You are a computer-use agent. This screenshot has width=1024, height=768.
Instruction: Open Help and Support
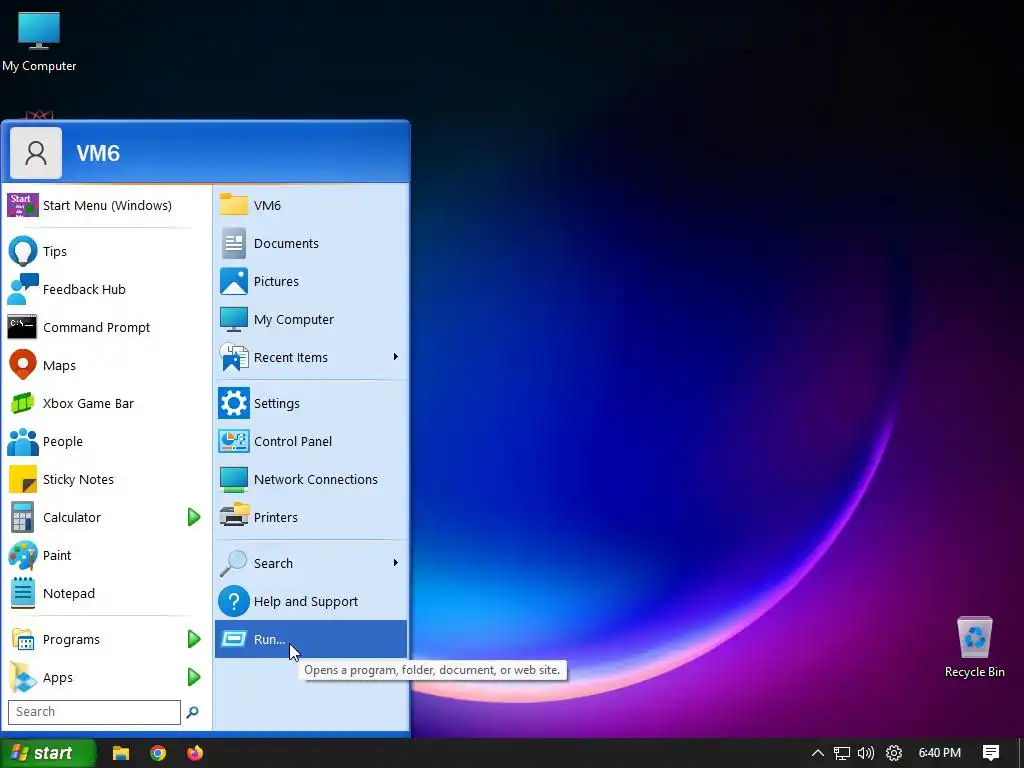pos(311,601)
